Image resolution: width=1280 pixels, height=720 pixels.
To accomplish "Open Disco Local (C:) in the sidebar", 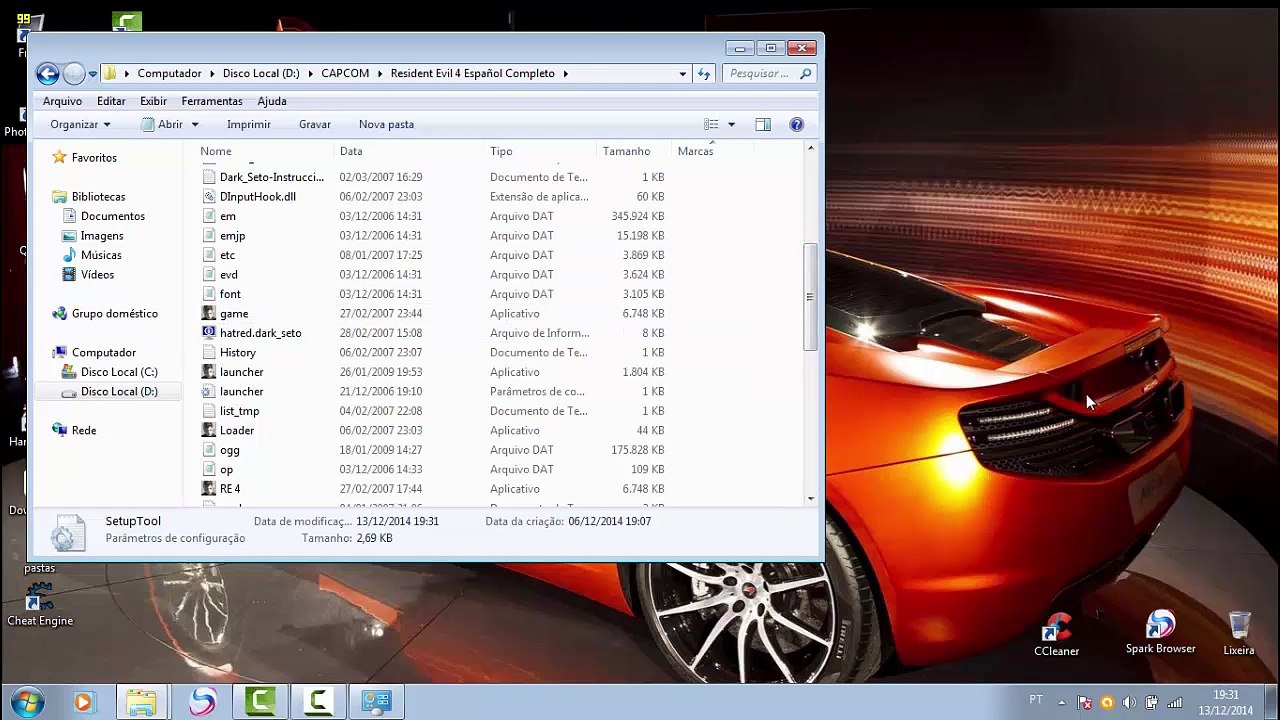I will click(x=119, y=372).
